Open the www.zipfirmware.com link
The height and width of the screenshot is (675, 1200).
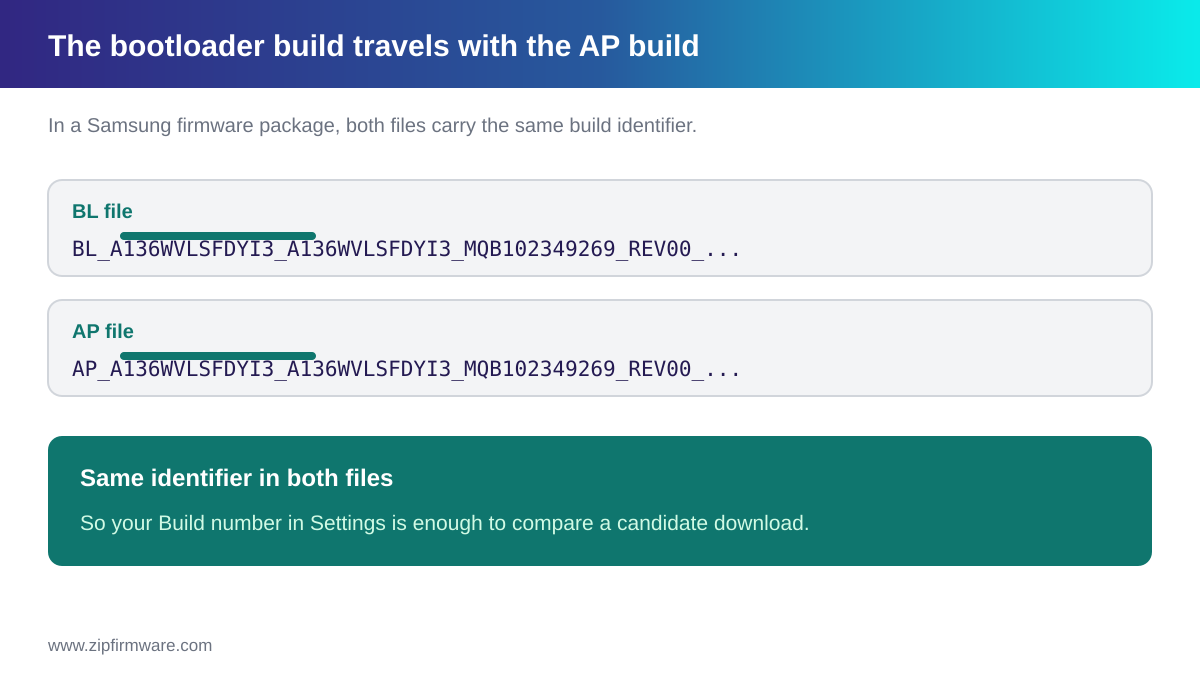[130, 646]
